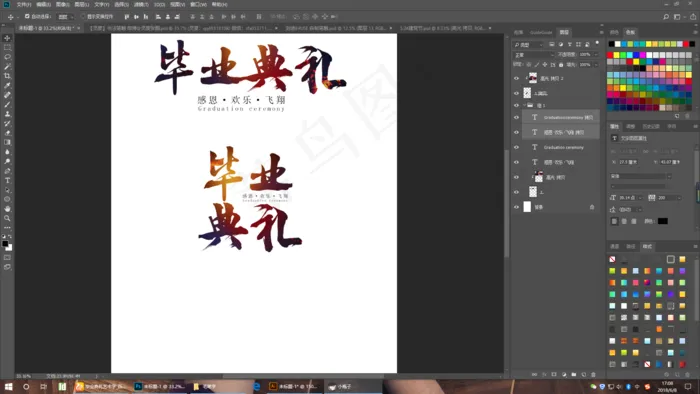Open the auto-select target dropdown
This screenshot has width=700, height=394.
click(65, 17)
